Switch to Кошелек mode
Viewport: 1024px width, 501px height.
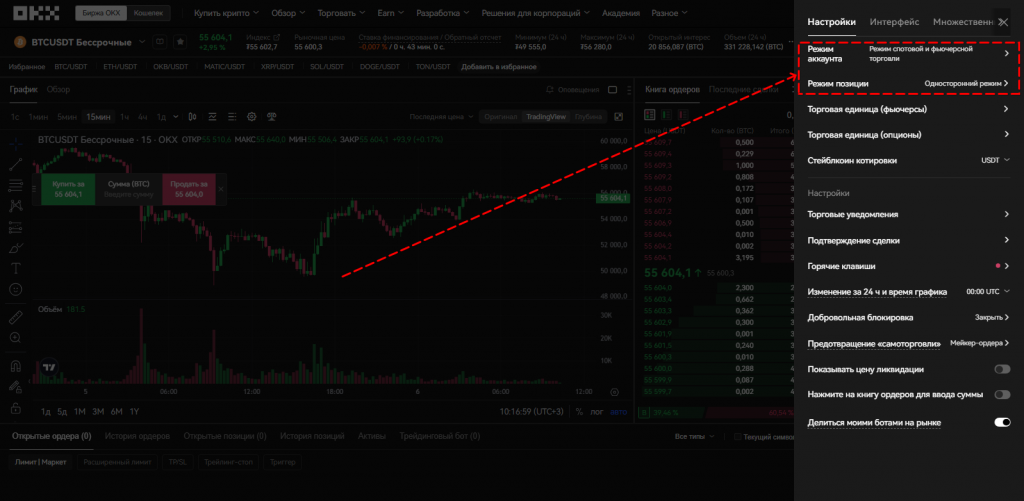pyautogui.click(x=149, y=13)
